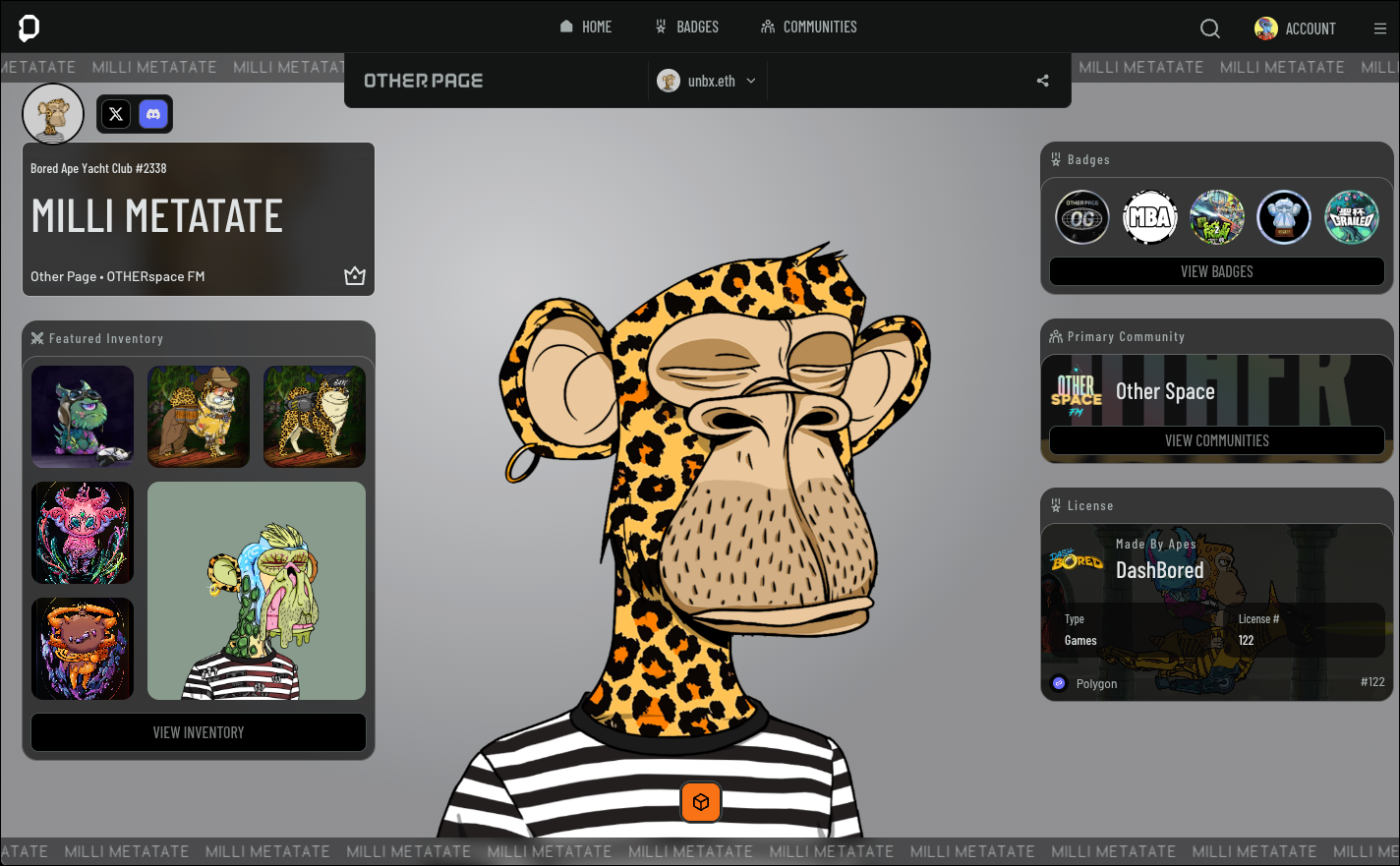
Task: Click the 'Games' type value
Action: (1080, 640)
